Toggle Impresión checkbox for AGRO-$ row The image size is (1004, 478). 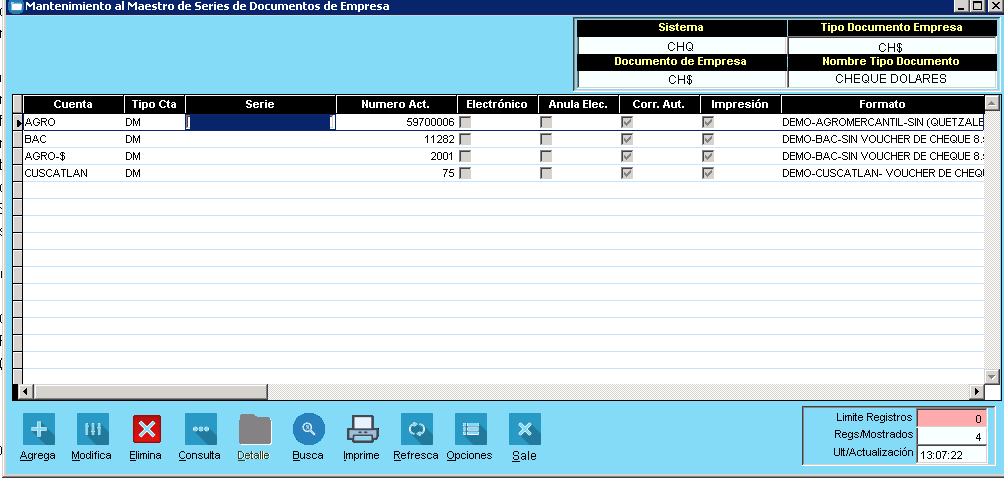coord(708,156)
